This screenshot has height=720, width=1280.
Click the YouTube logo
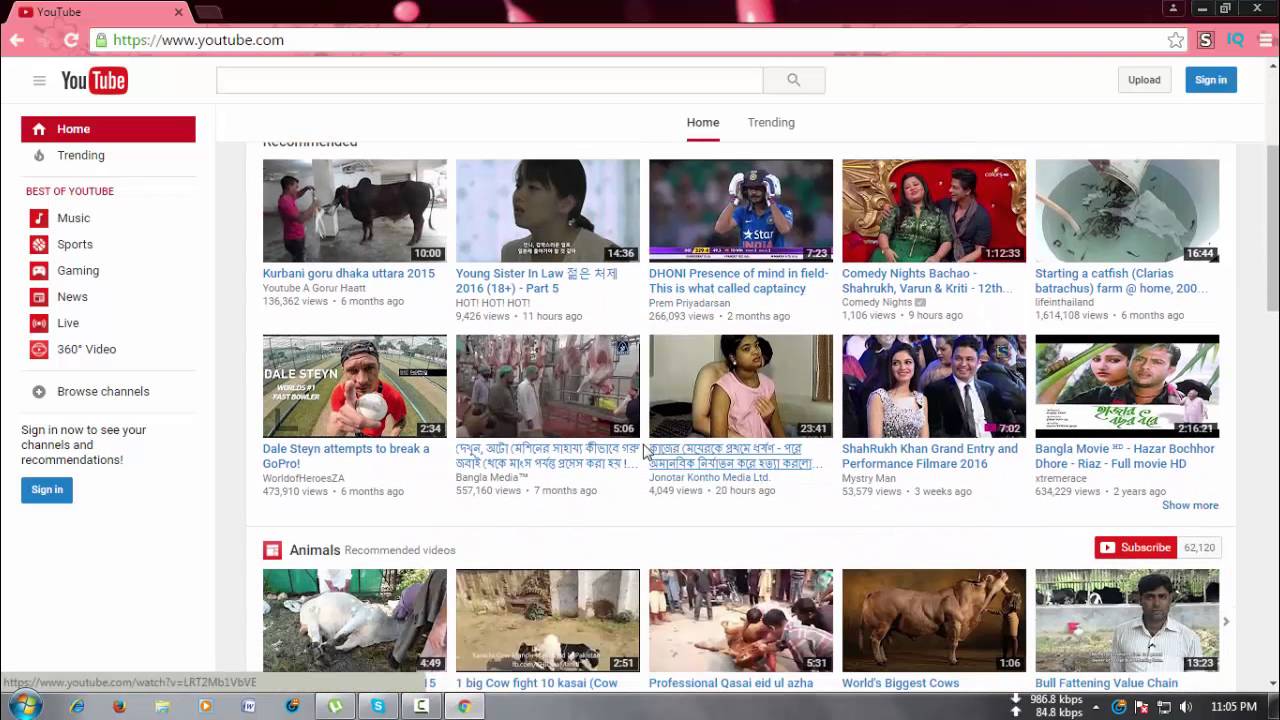click(94, 81)
